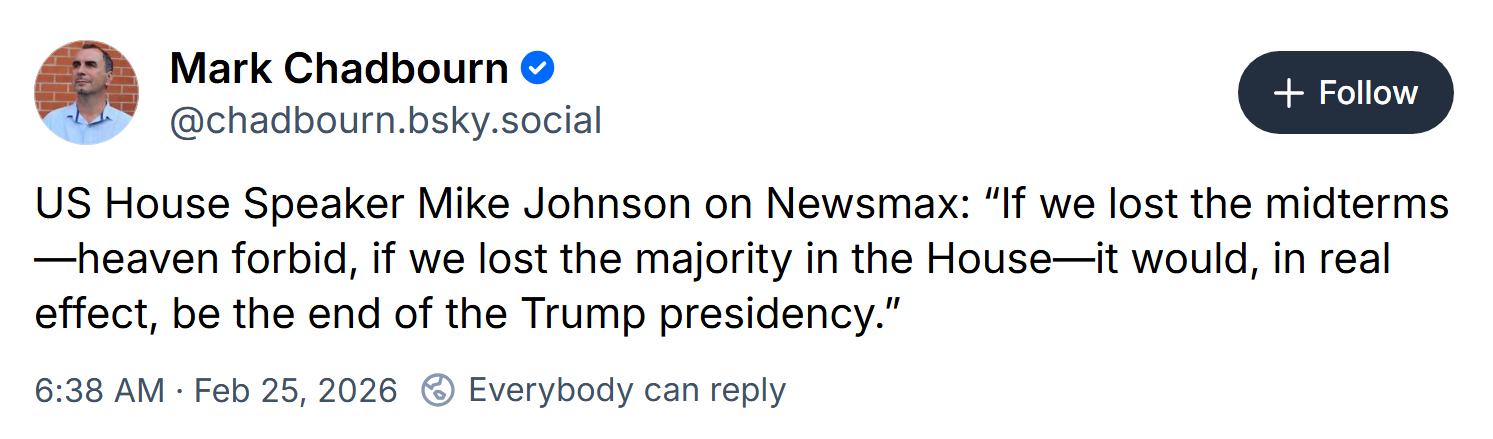Click the plus icon in Follow button

pyautogui.click(x=1289, y=93)
